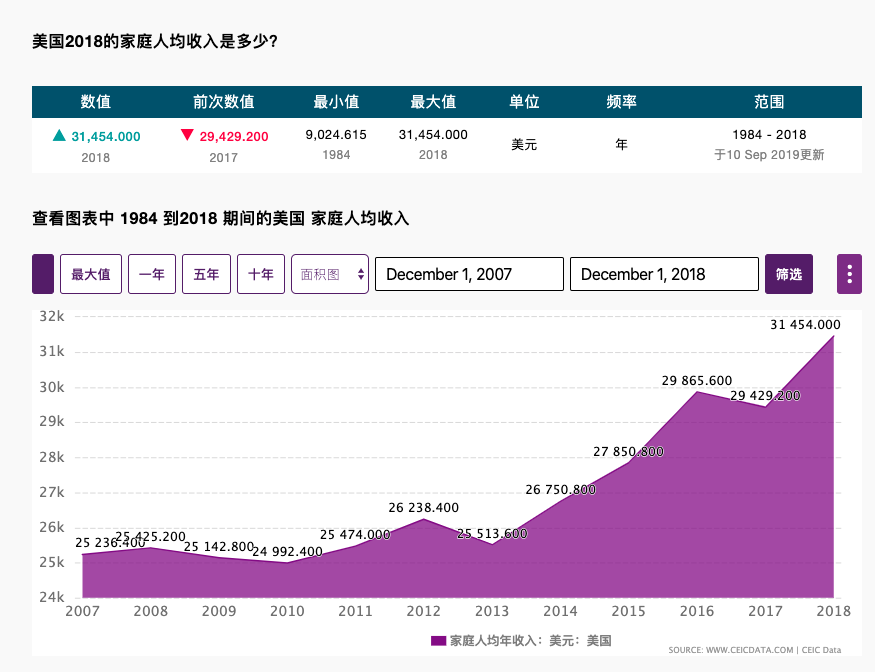Viewport: 875px width, 672px height.
Task: Click the 频率 column header
Action: [x=621, y=101]
